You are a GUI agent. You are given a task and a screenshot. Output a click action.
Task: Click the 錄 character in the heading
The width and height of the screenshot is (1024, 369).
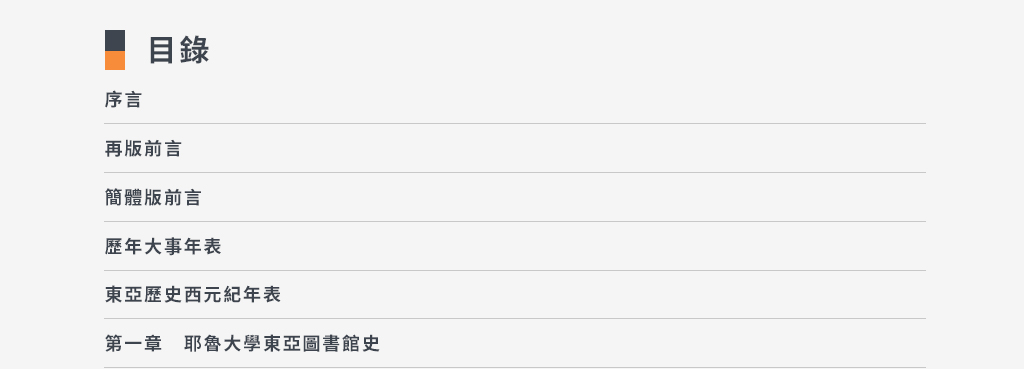[x=195, y=50]
